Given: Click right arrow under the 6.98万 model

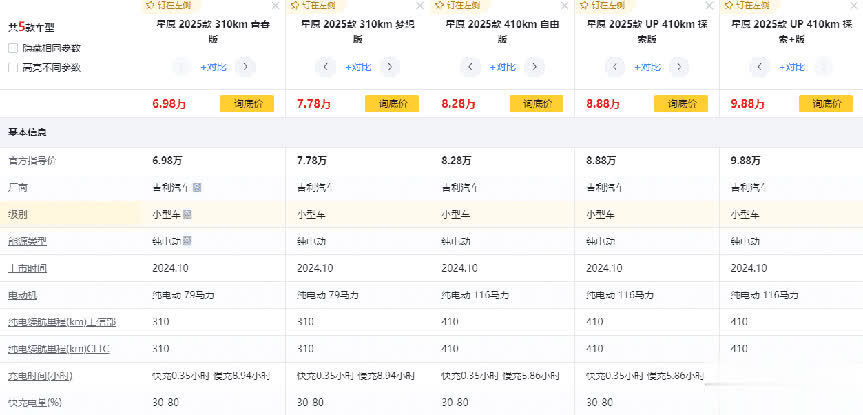Looking at the screenshot, I should point(245,67).
